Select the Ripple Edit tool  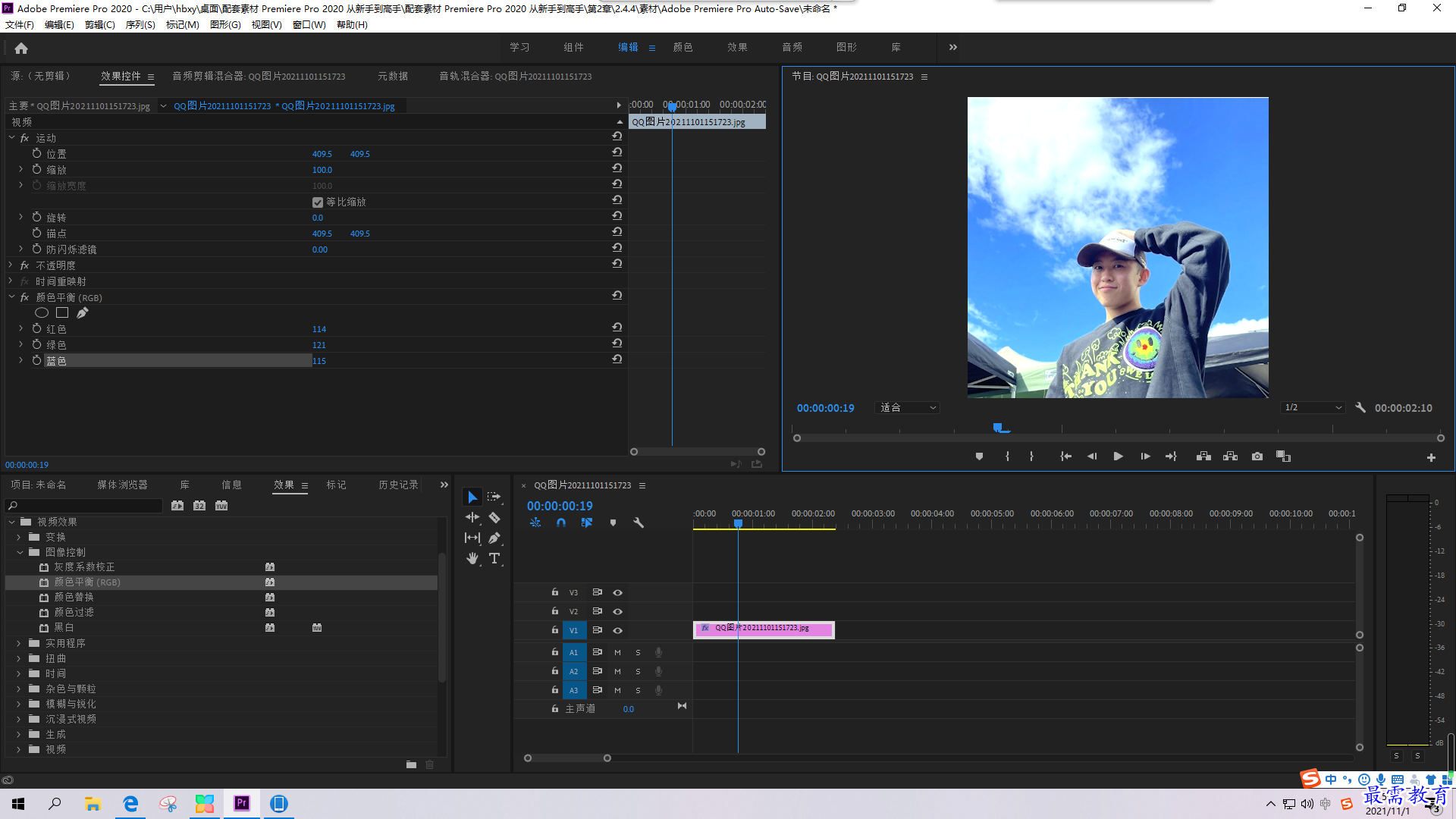click(x=472, y=517)
